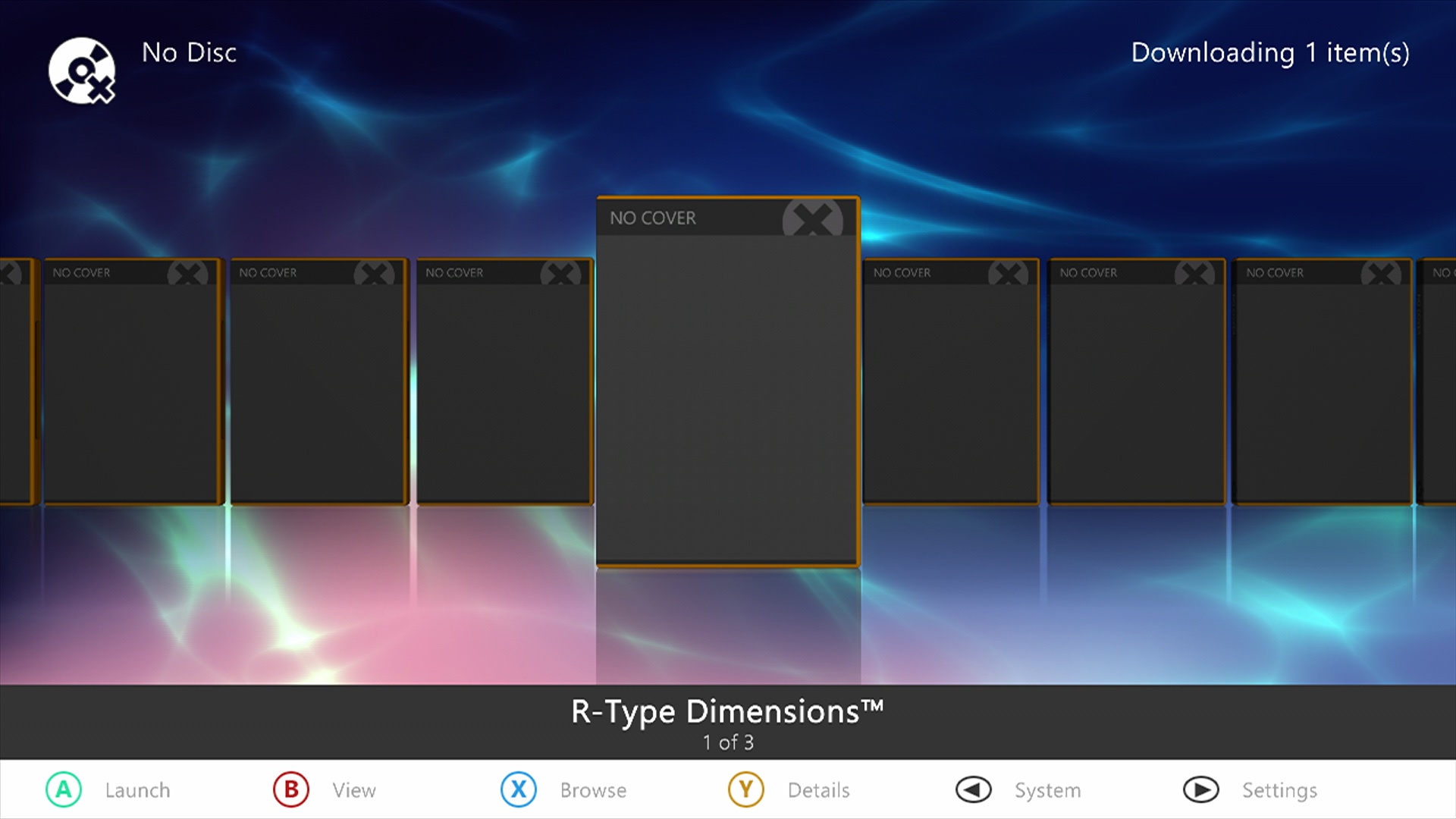This screenshot has height=819, width=1456.
Task: Open the Details label
Action: (818, 790)
